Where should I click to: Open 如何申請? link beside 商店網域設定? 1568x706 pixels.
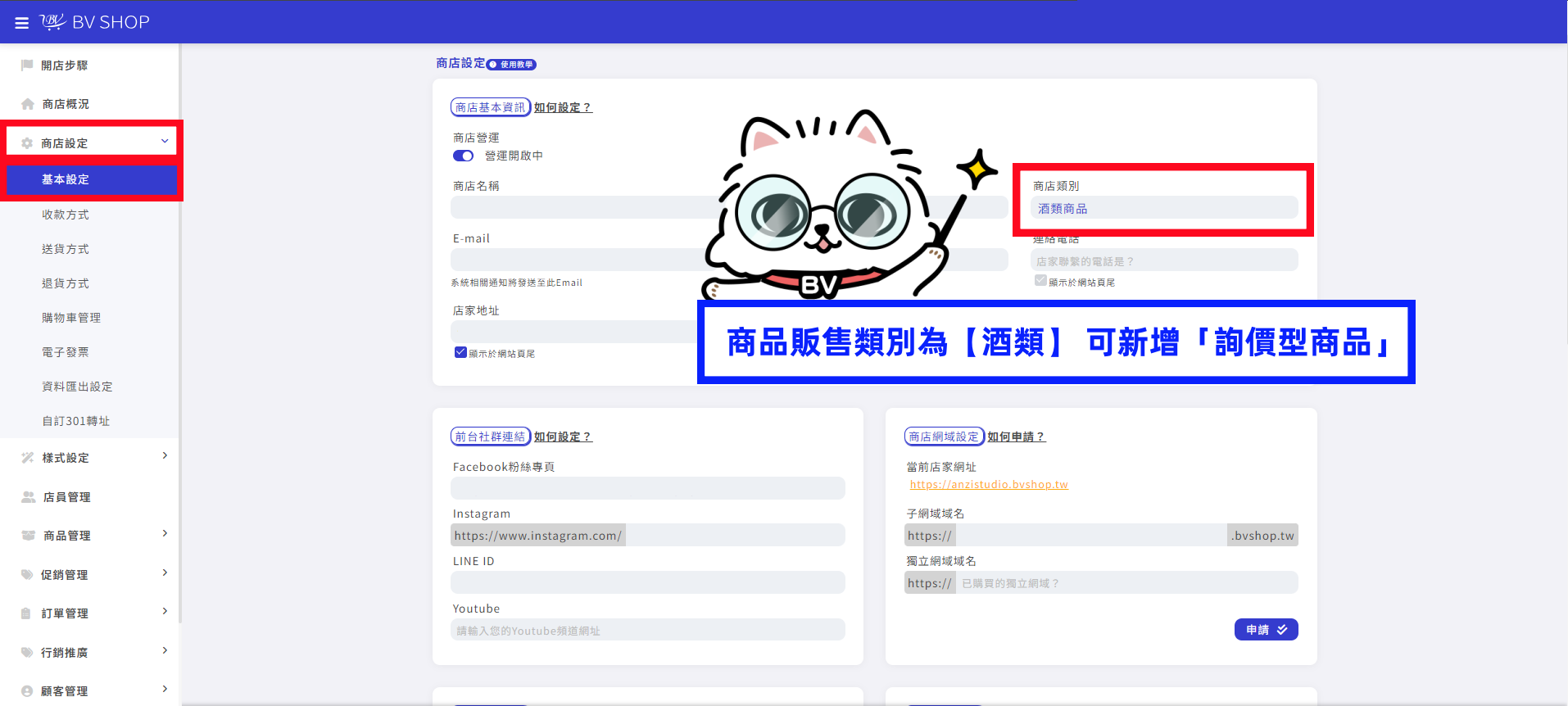pyautogui.click(x=1017, y=437)
